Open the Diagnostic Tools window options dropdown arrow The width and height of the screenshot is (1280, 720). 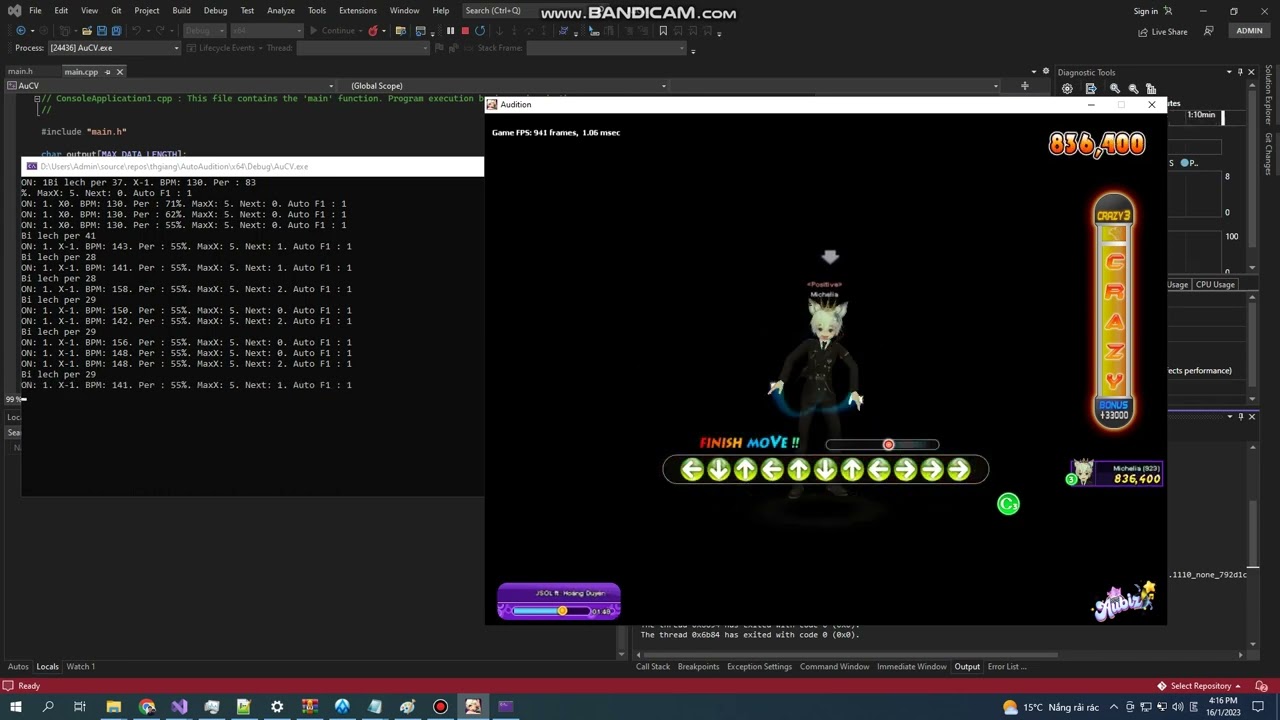(1229, 72)
